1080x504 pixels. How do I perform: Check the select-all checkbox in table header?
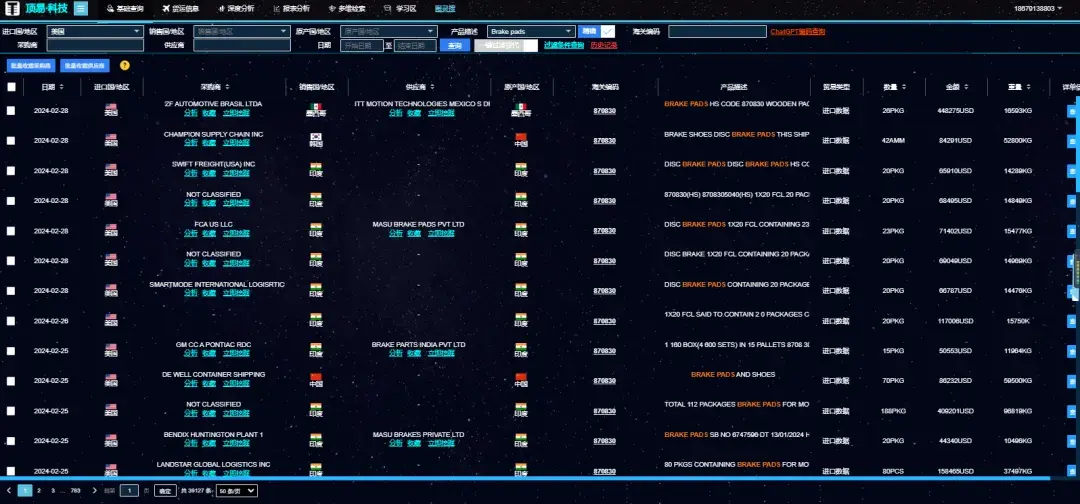click(11, 87)
